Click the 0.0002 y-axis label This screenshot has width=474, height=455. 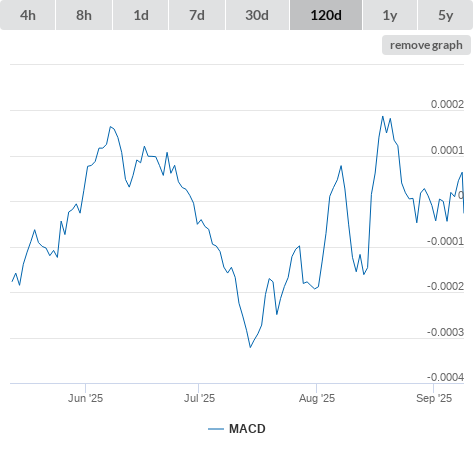(x=447, y=104)
